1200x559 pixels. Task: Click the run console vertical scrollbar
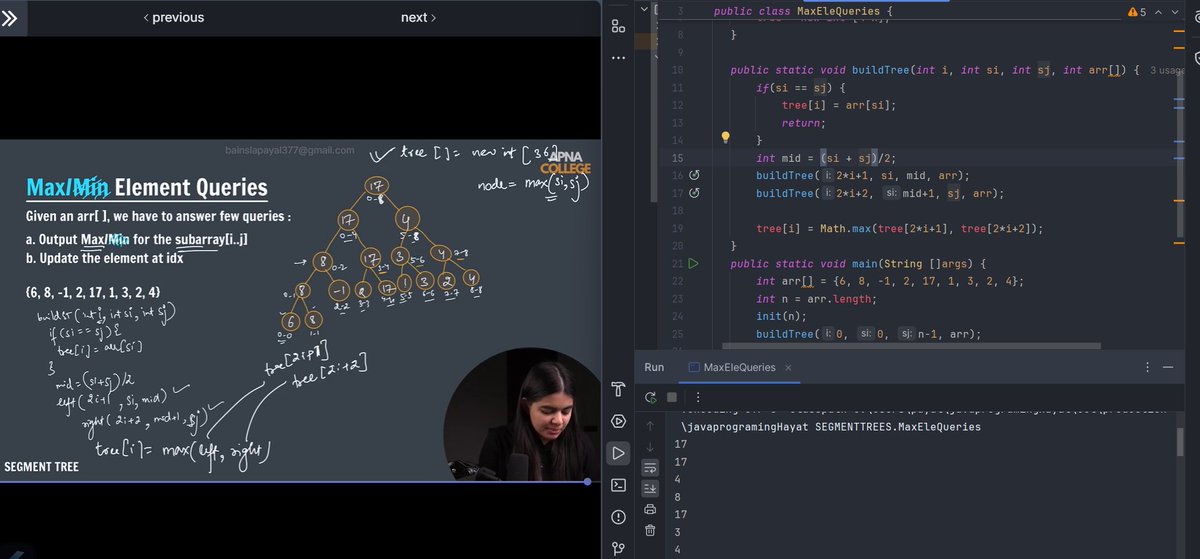(1181, 440)
